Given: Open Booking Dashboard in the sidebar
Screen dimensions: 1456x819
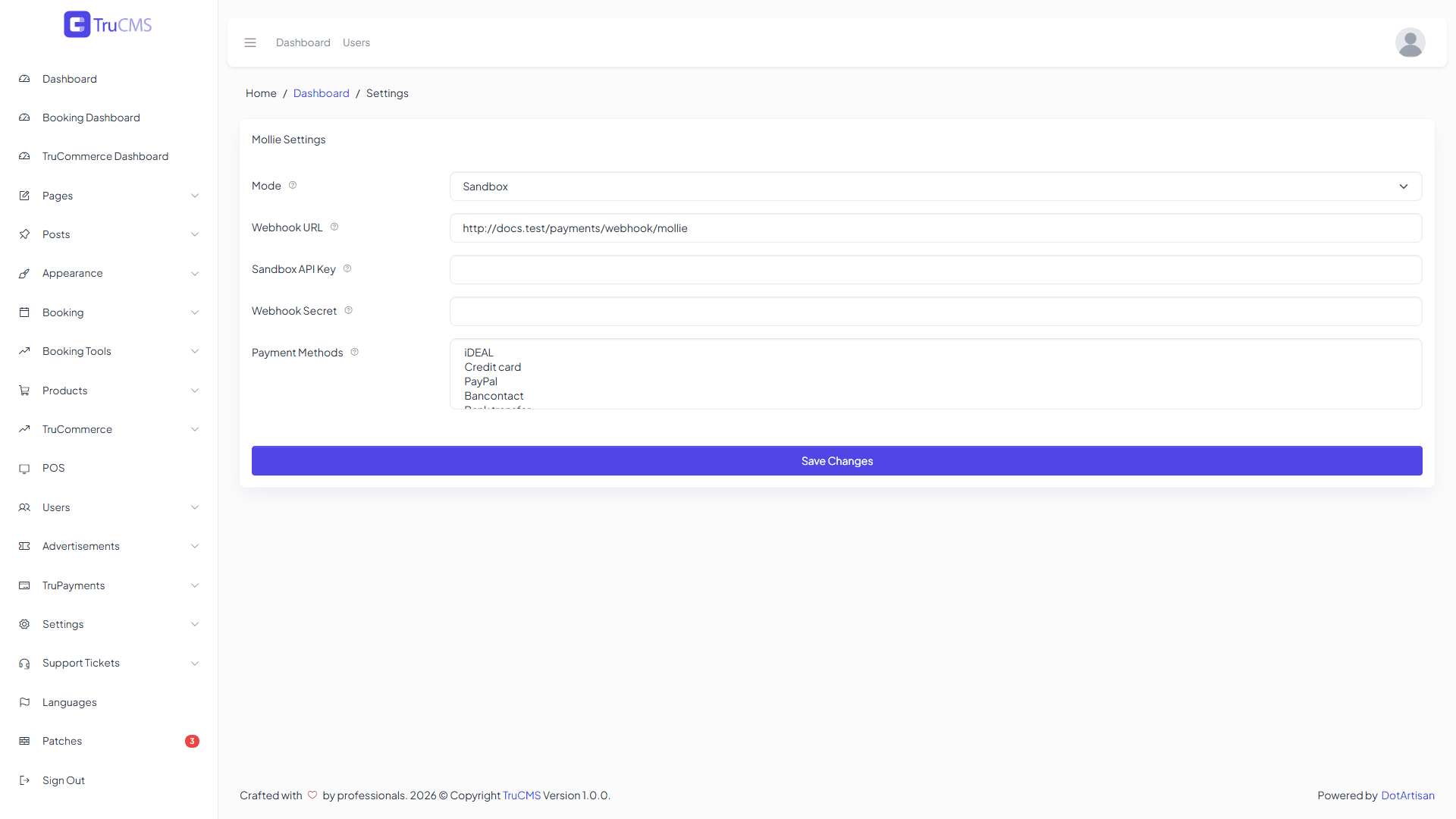Looking at the screenshot, I should [109, 118].
